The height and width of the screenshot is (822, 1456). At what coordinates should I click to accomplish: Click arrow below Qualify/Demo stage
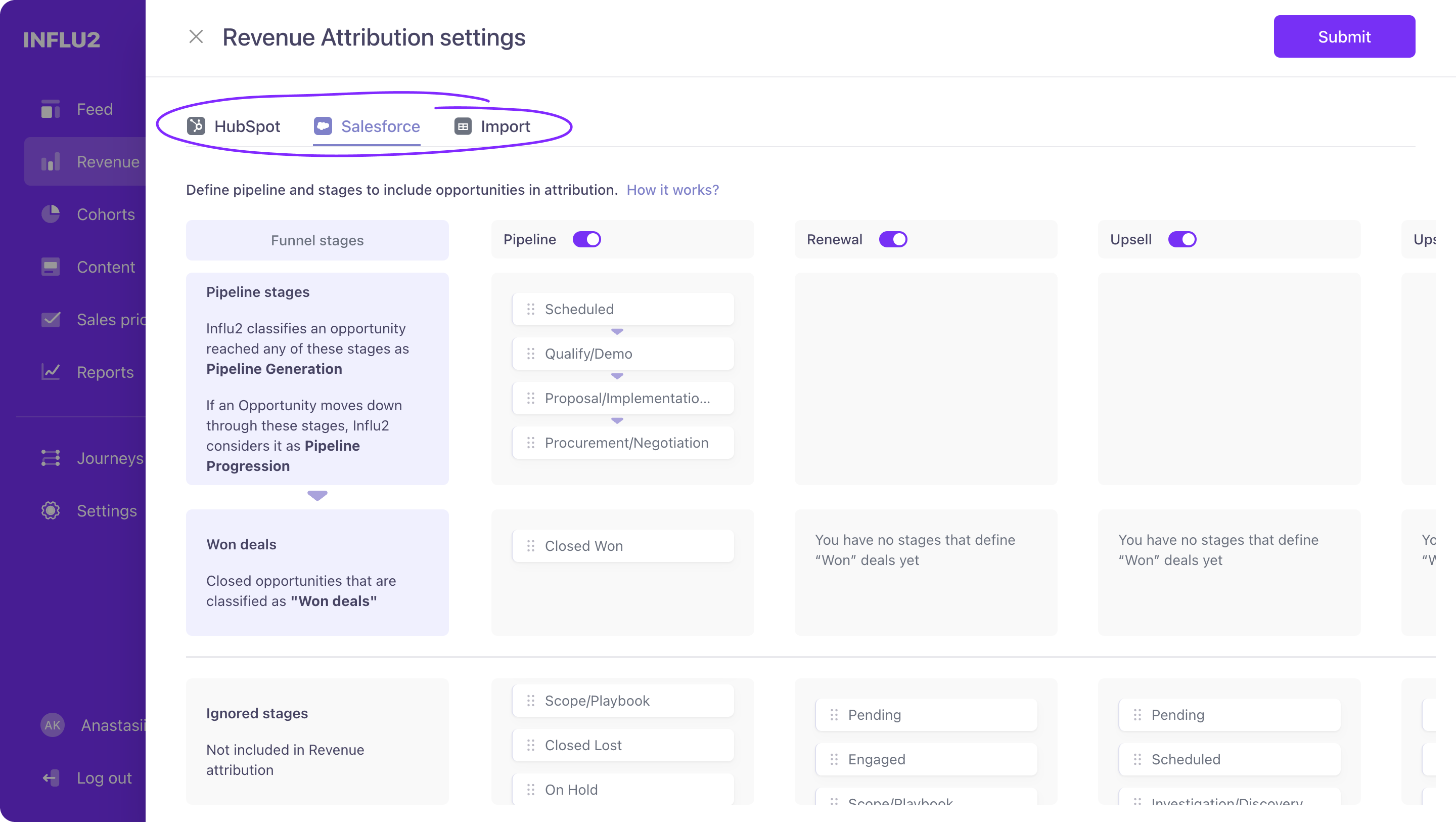click(x=617, y=376)
